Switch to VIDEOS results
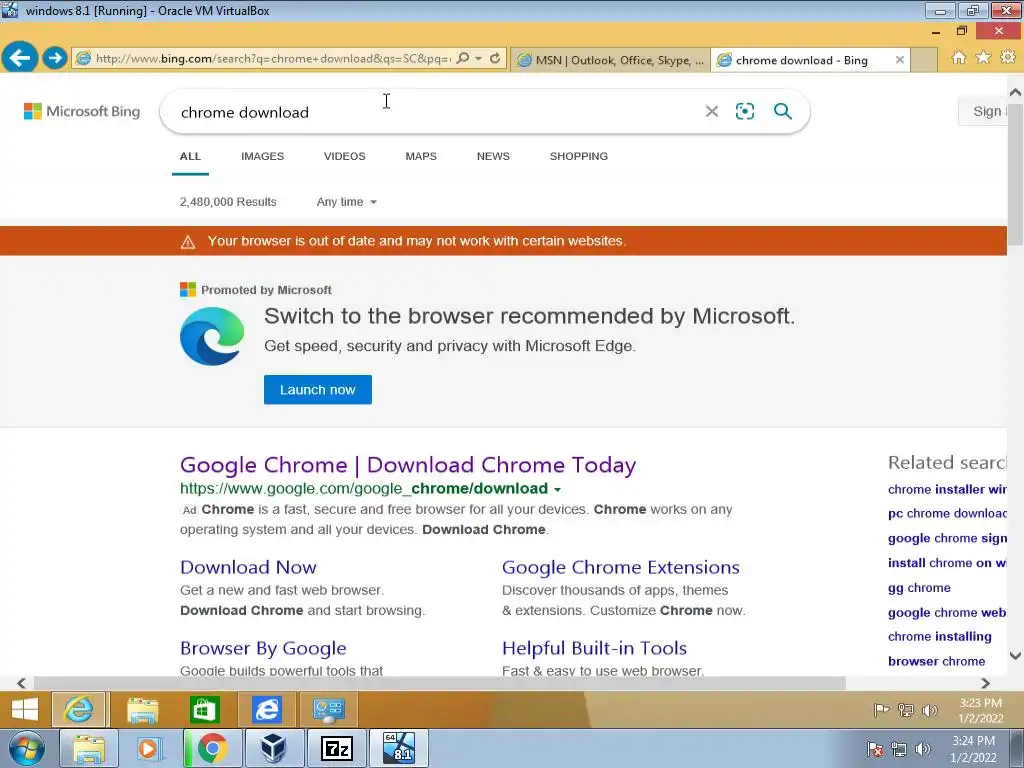Viewport: 1024px width, 768px height. 345,156
